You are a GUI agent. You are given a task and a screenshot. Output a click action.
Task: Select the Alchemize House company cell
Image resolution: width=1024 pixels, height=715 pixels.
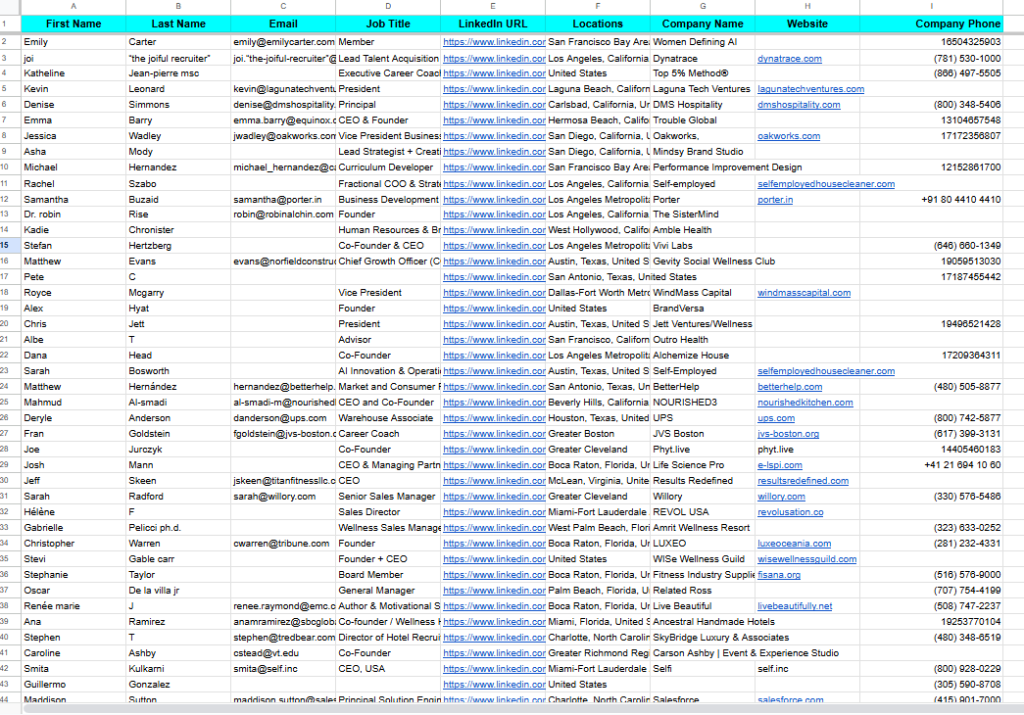point(703,355)
